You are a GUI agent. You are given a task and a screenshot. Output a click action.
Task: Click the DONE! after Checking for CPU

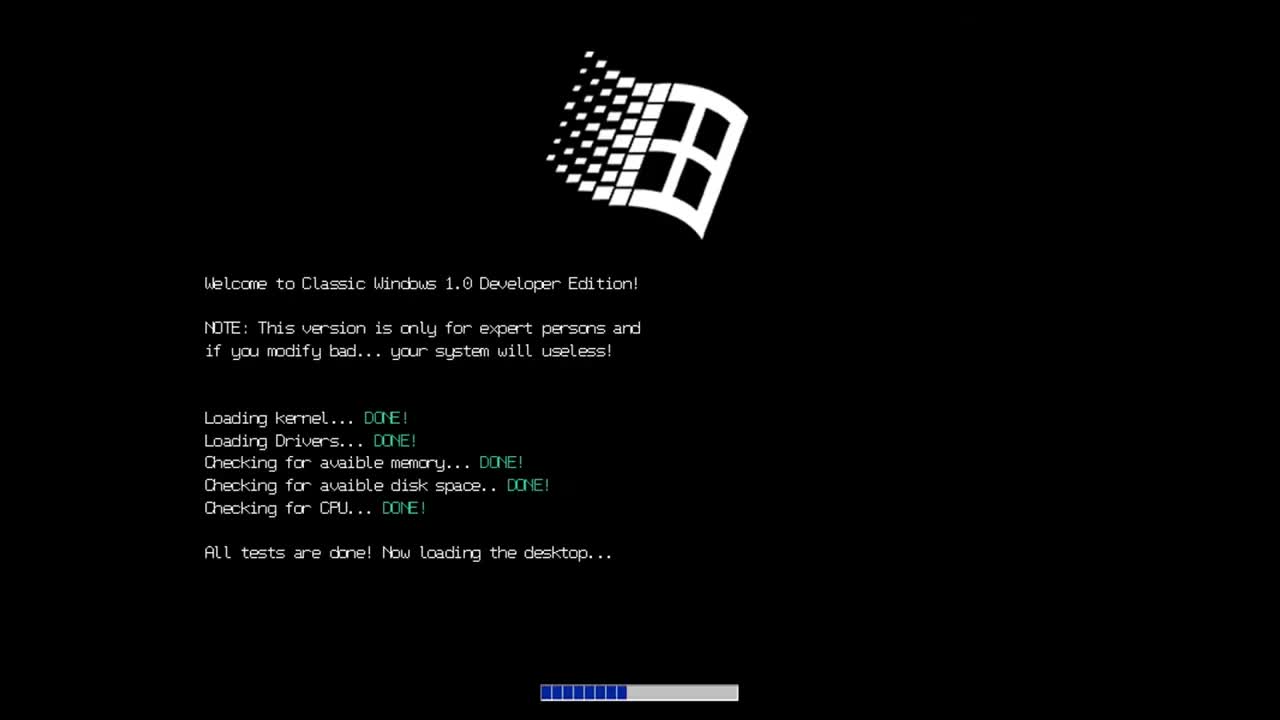click(403, 508)
